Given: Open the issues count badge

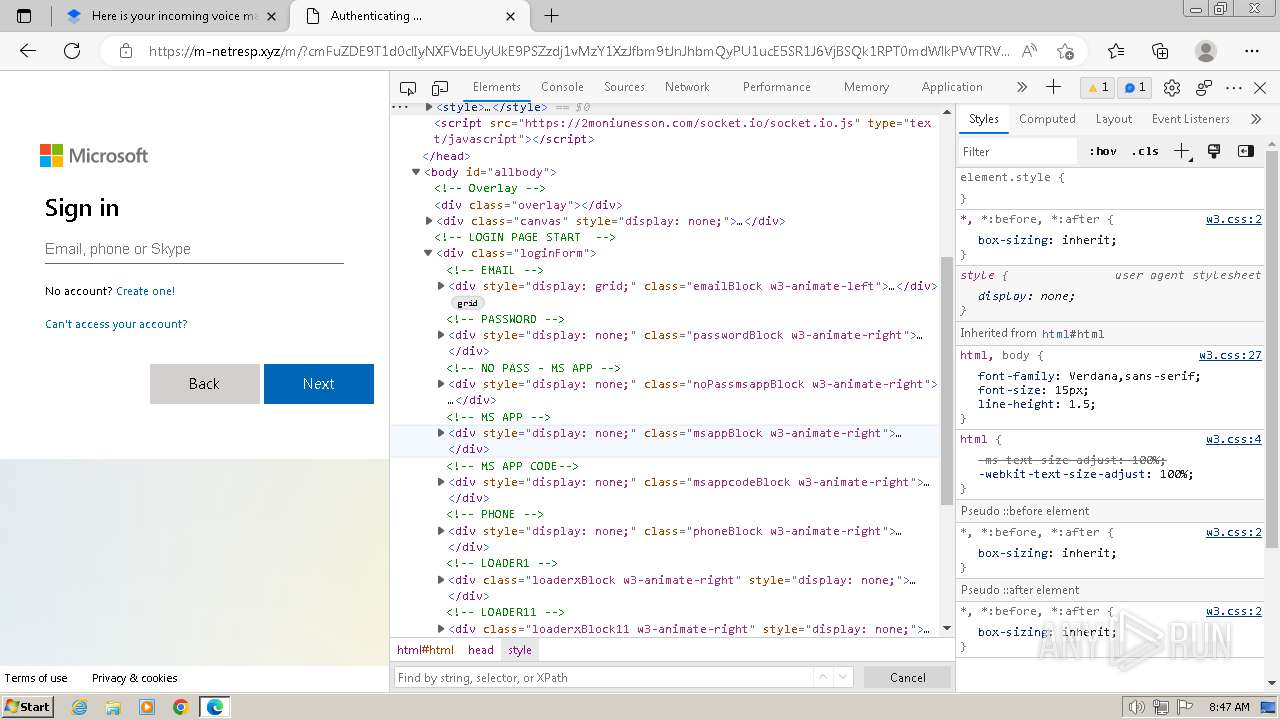Looking at the screenshot, I should (1135, 87).
